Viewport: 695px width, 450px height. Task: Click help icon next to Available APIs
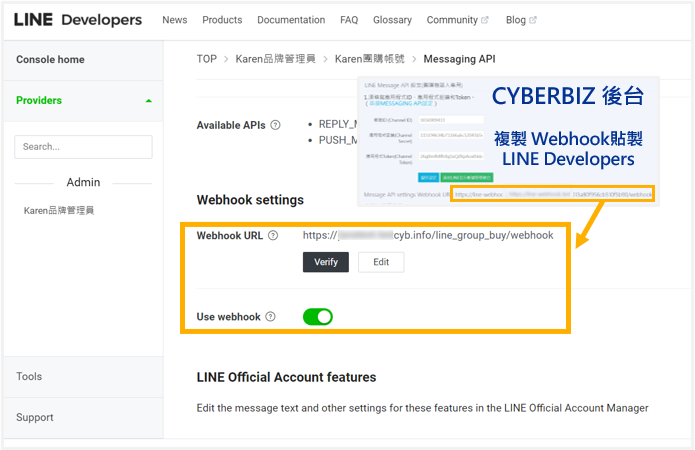[275, 125]
